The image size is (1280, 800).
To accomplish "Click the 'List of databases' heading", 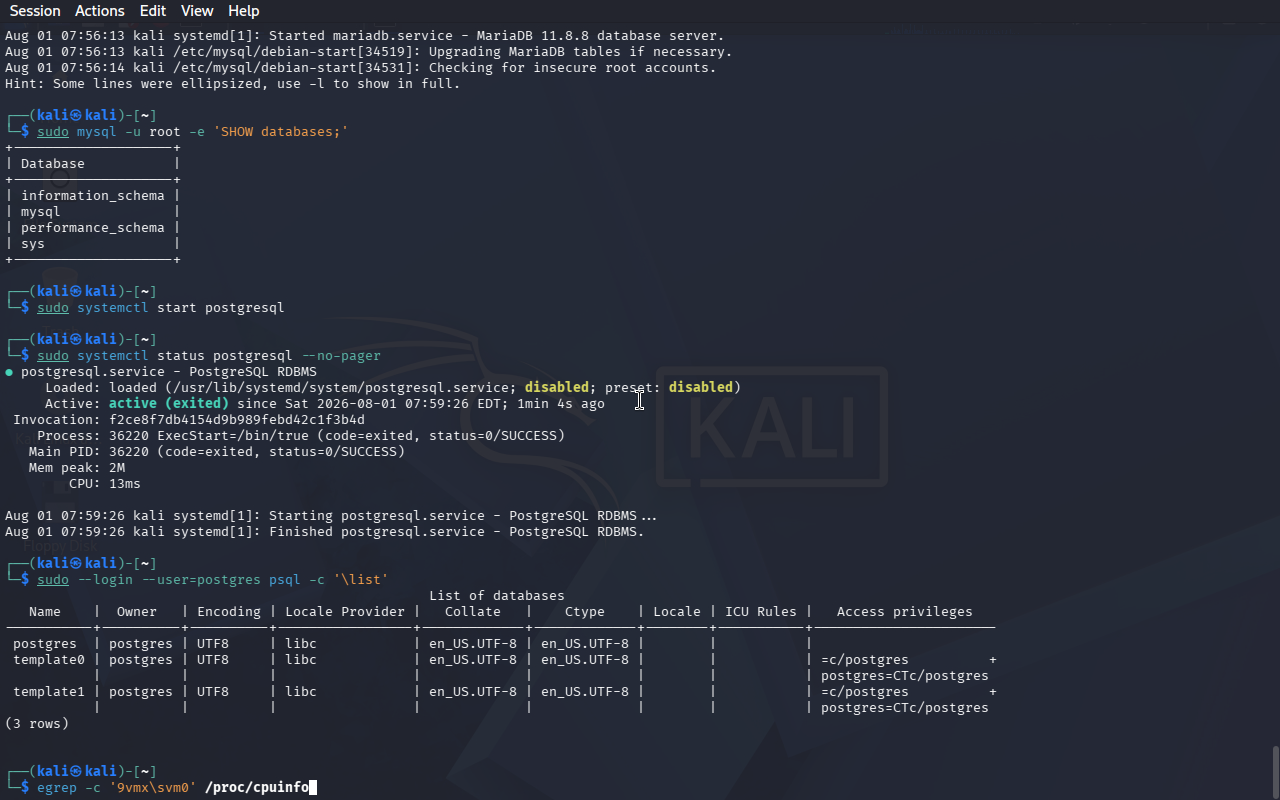I will pyautogui.click(x=497, y=596).
